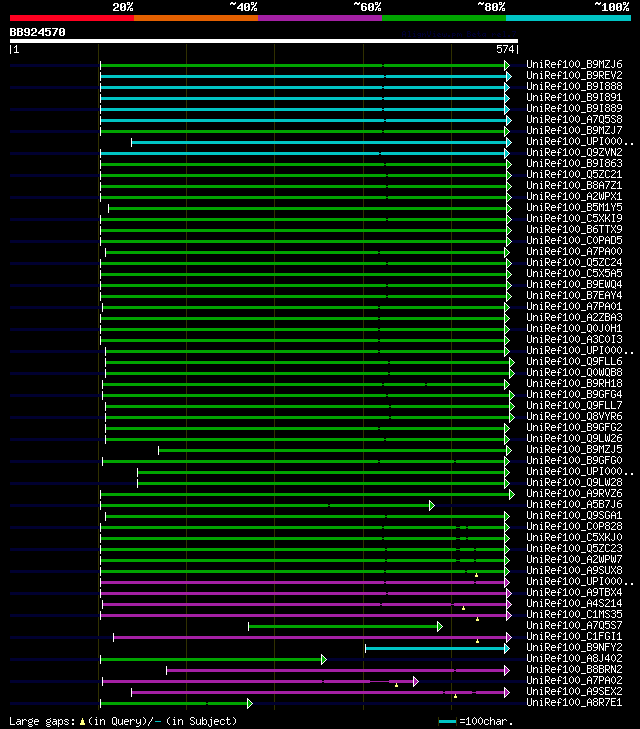The width and height of the screenshot is (640, 729).
Task: Click the short green alignment bar for A7Q5S7
Action: [343, 627]
